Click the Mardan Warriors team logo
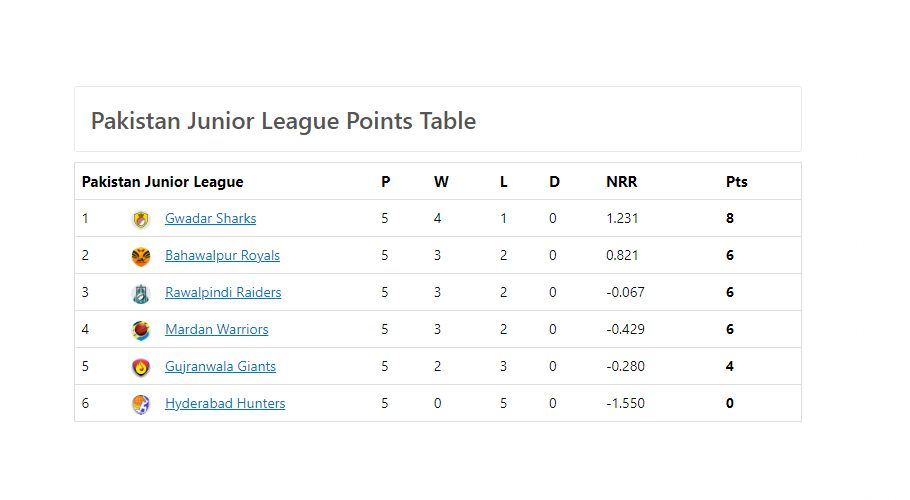Image resolution: width=910 pixels, height=500 pixels. (x=140, y=331)
